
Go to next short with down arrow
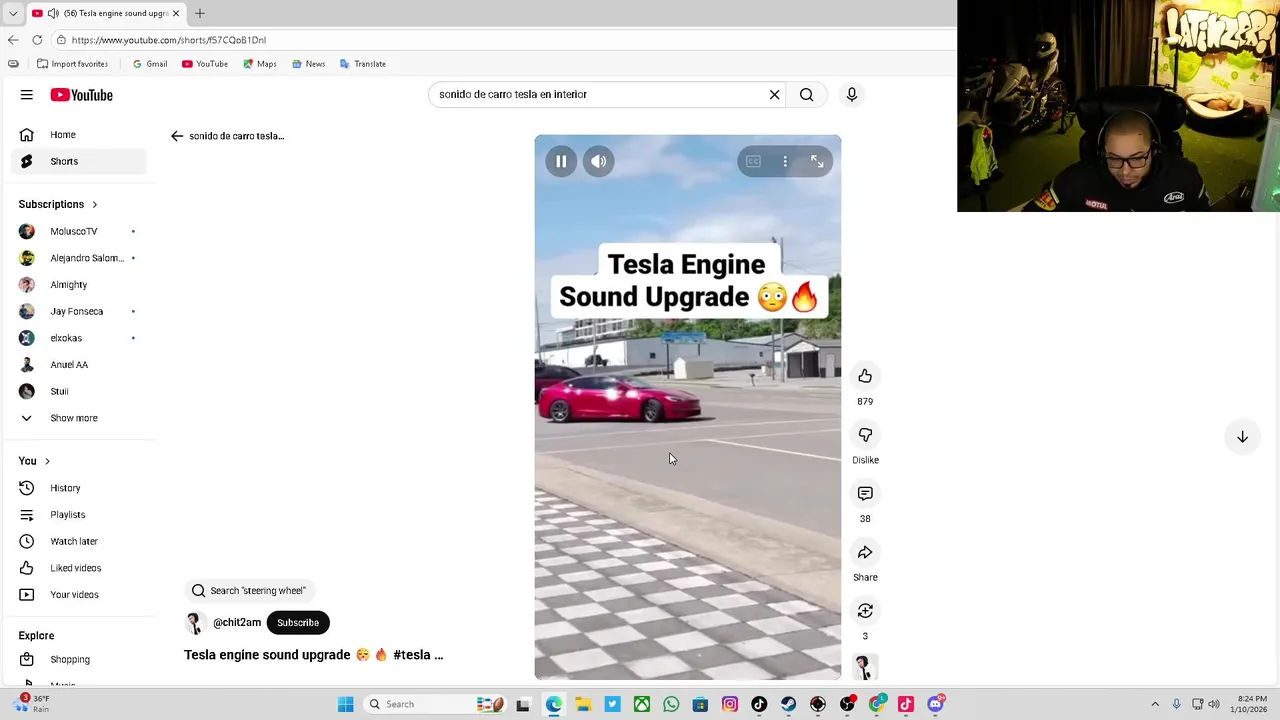pos(1242,437)
